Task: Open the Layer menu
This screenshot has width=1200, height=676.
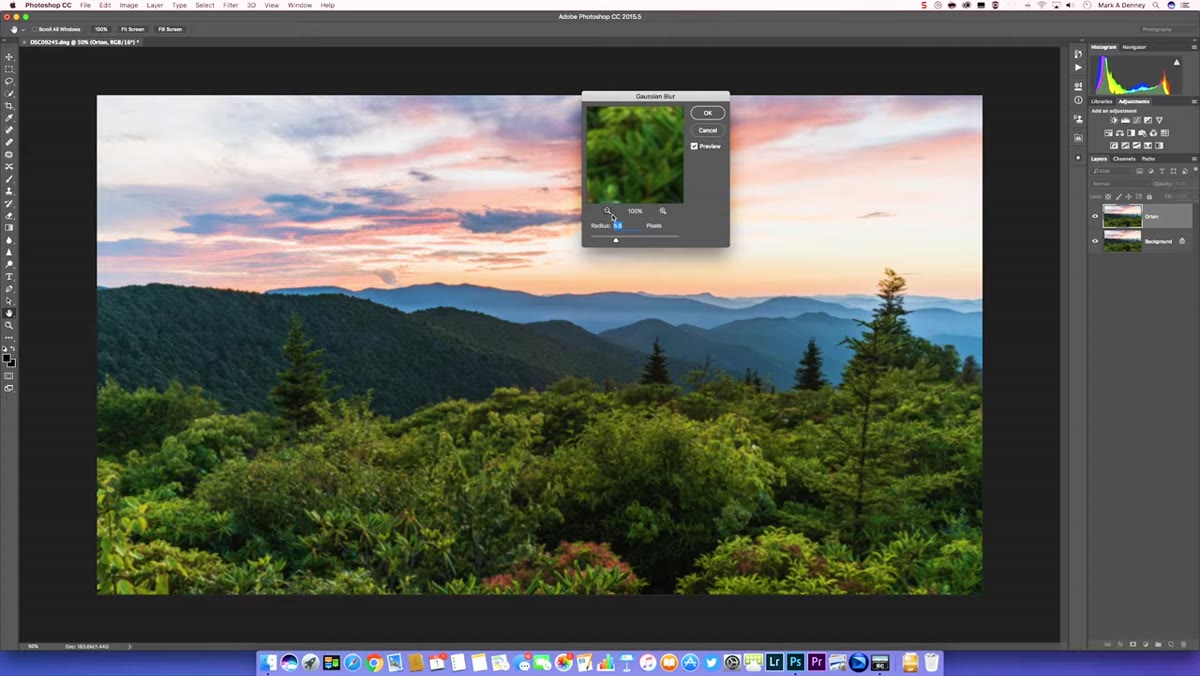Action: [155, 5]
